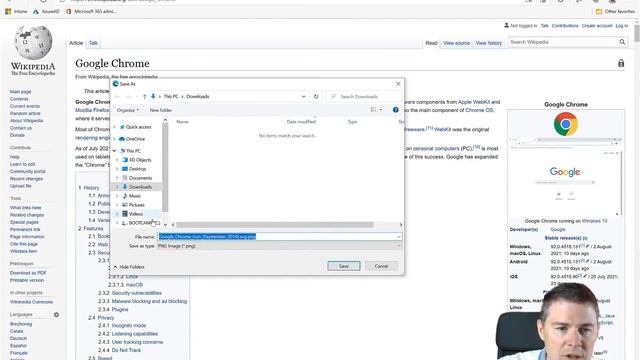640x360 pixels.
Task: Select Quick access in folder tree
Action: click(138, 127)
